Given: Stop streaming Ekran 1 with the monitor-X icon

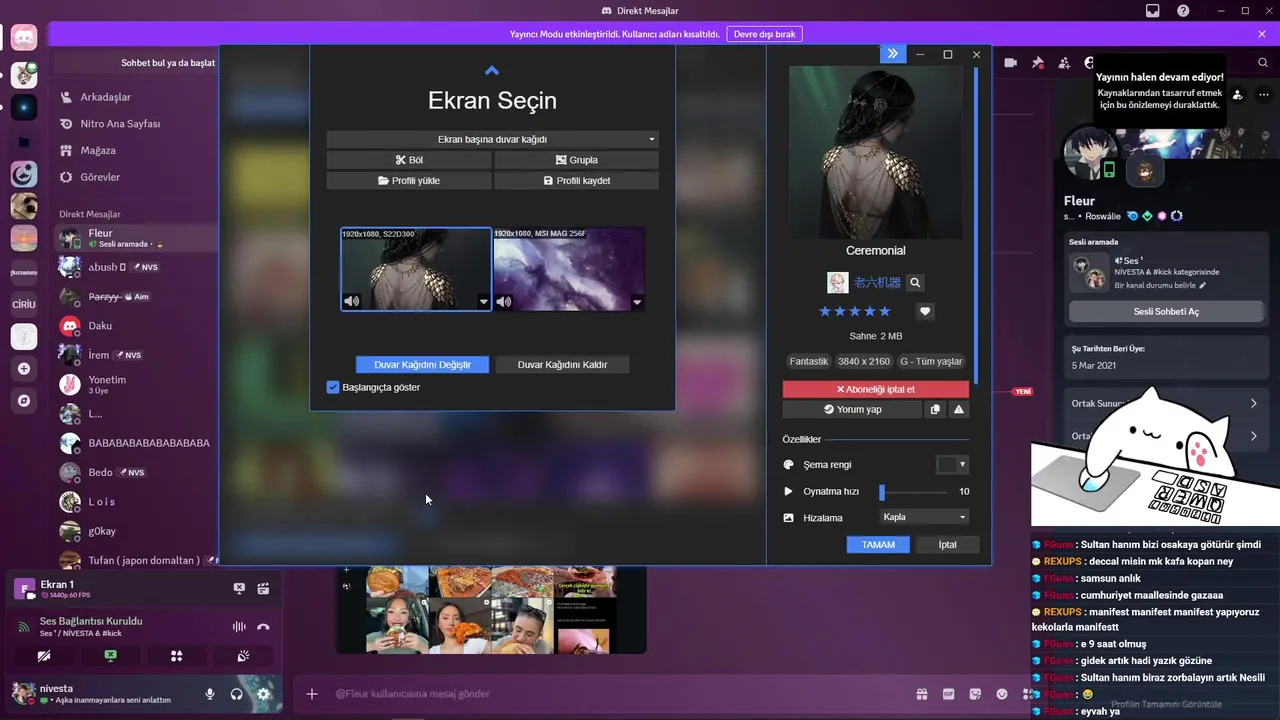Looking at the screenshot, I should tap(239, 589).
